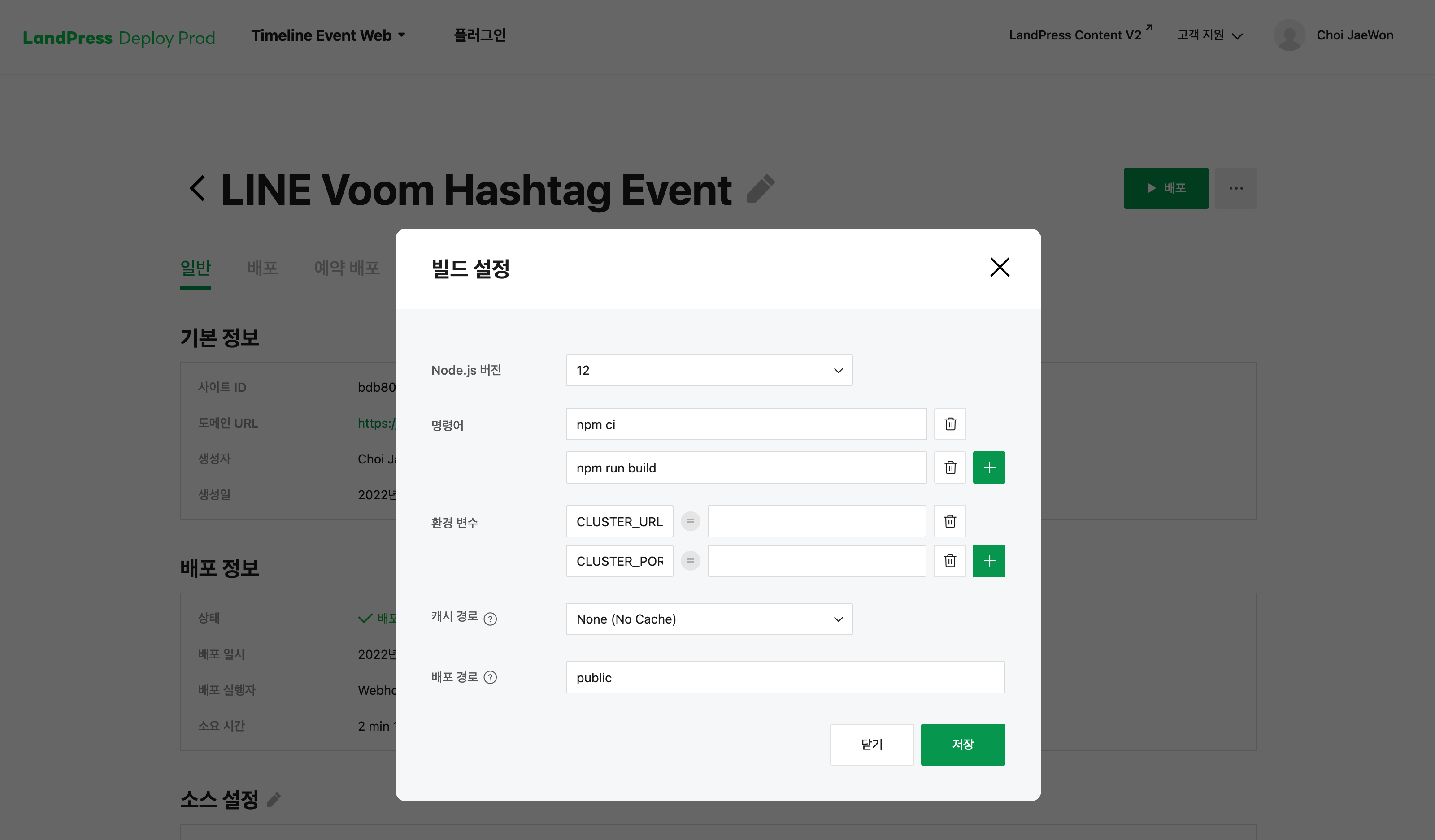Open the Node.js version dropdown

tap(709, 371)
